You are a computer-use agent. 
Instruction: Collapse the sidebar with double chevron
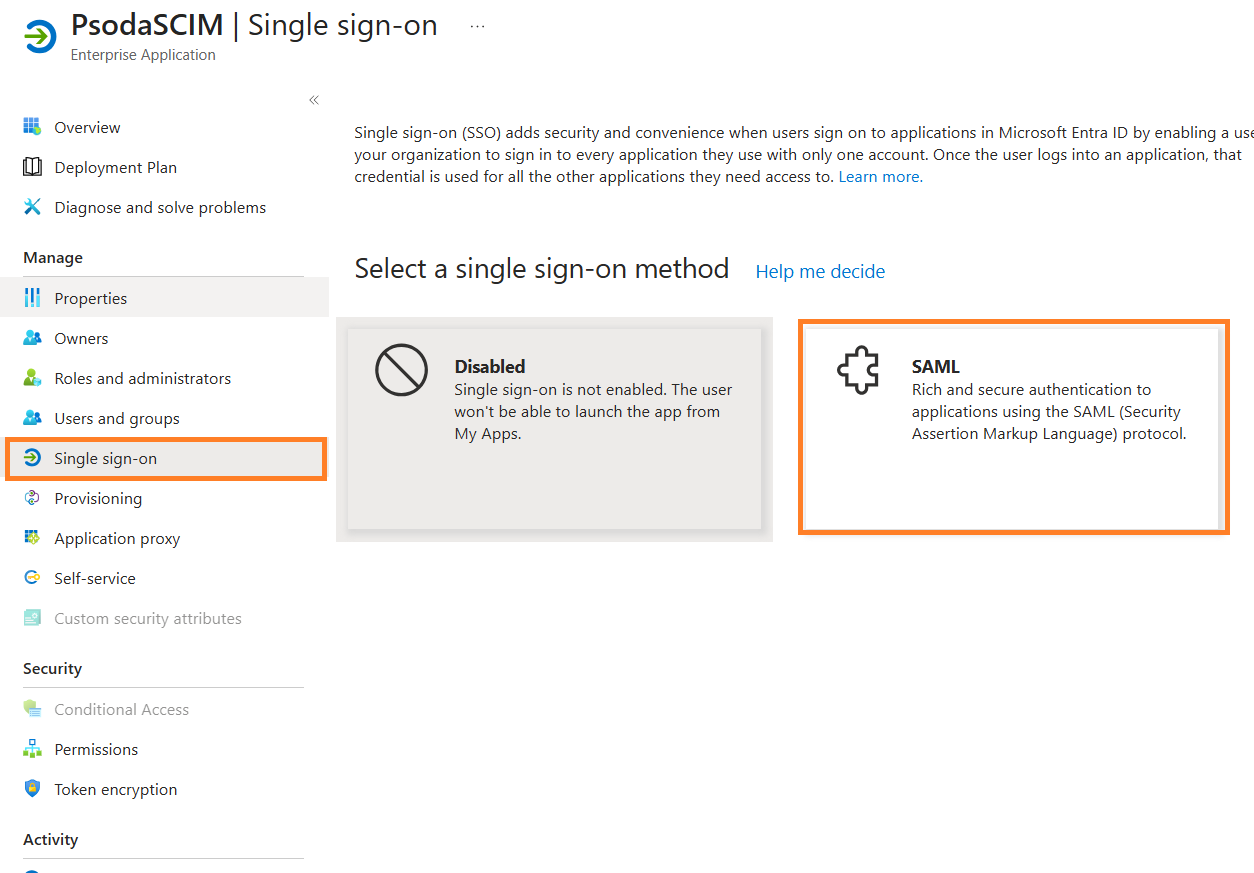pyautogui.click(x=314, y=100)
